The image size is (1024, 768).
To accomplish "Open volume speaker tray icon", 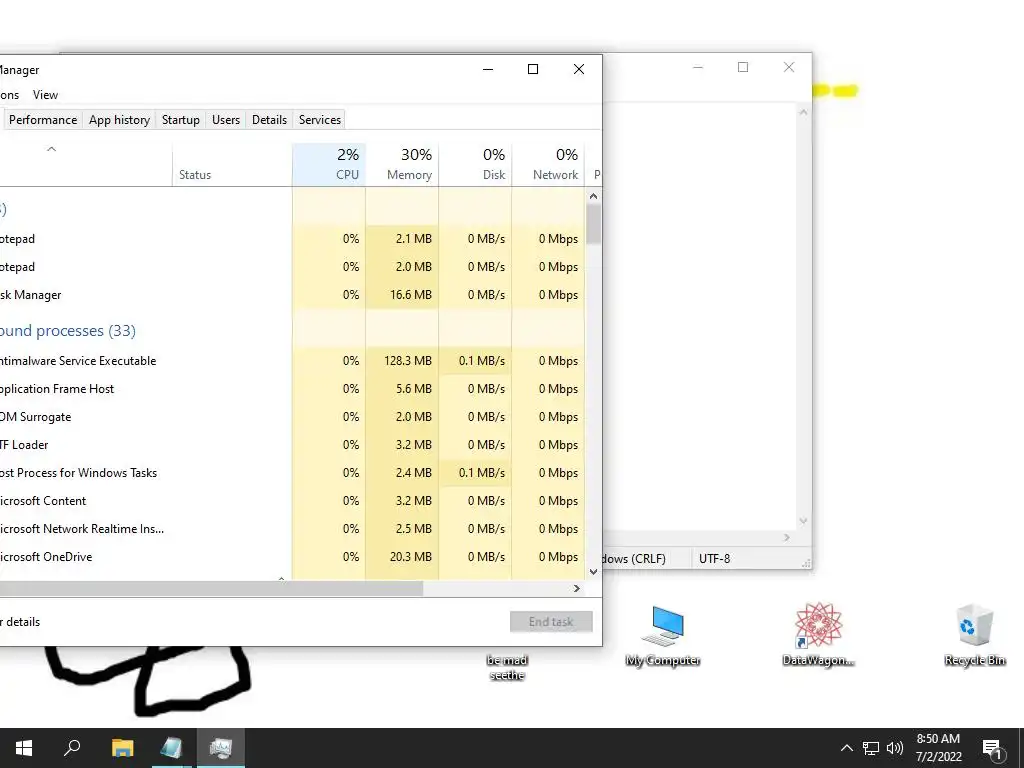I will [x=895, y=748].
